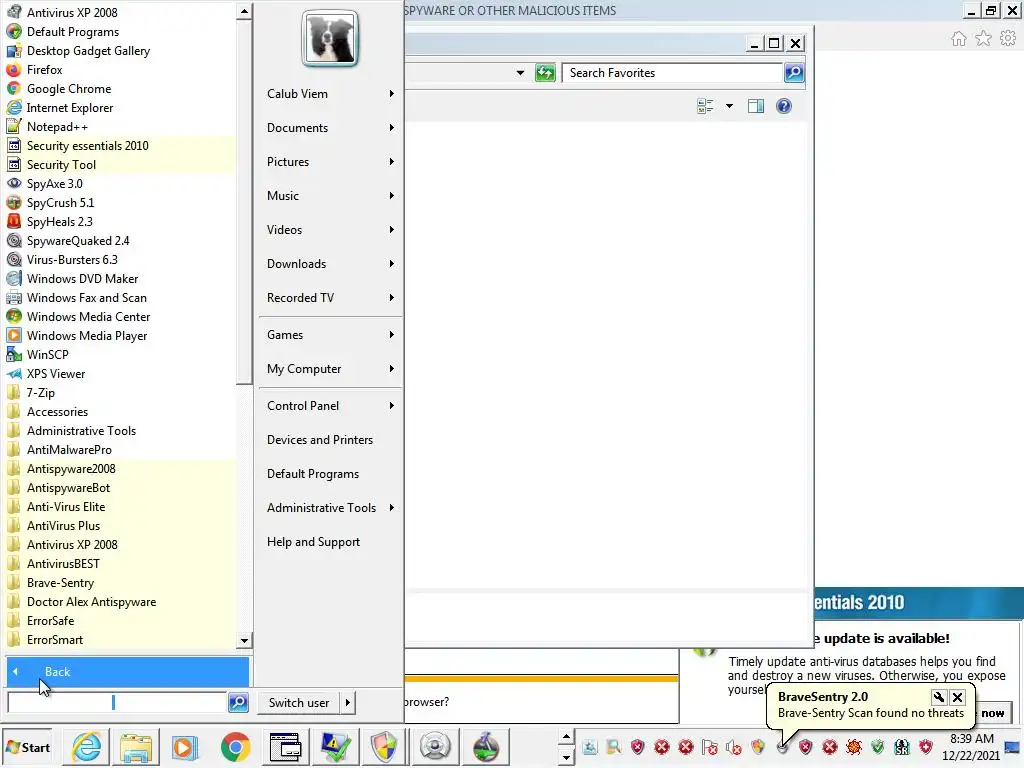Expand the Doctor Alex Antispyware folder
The image size is (1024, 768).
coord(91,601)
